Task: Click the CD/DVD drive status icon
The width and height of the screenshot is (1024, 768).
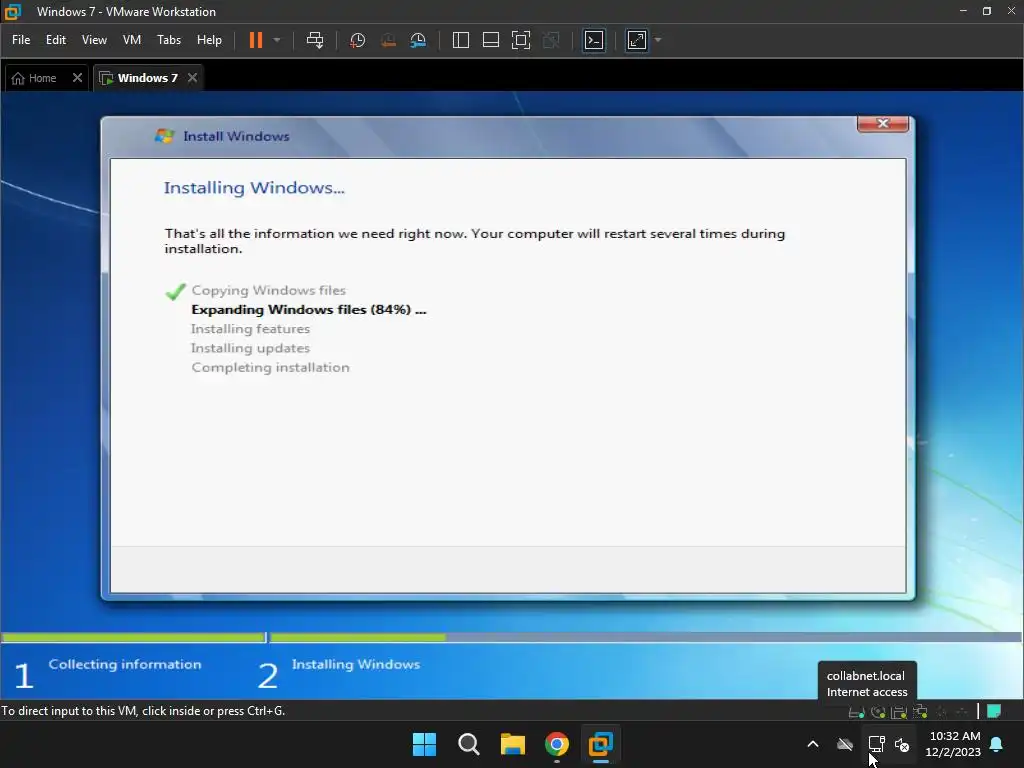Action: click(878, 712)
